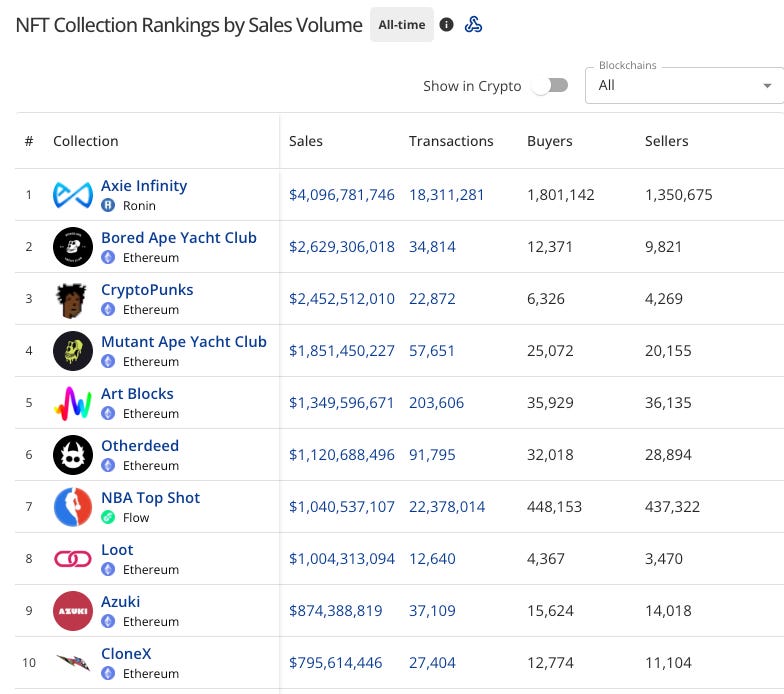Open the CloneX collection link
This screenshot has height=694, width=784.
click(126, 654)
